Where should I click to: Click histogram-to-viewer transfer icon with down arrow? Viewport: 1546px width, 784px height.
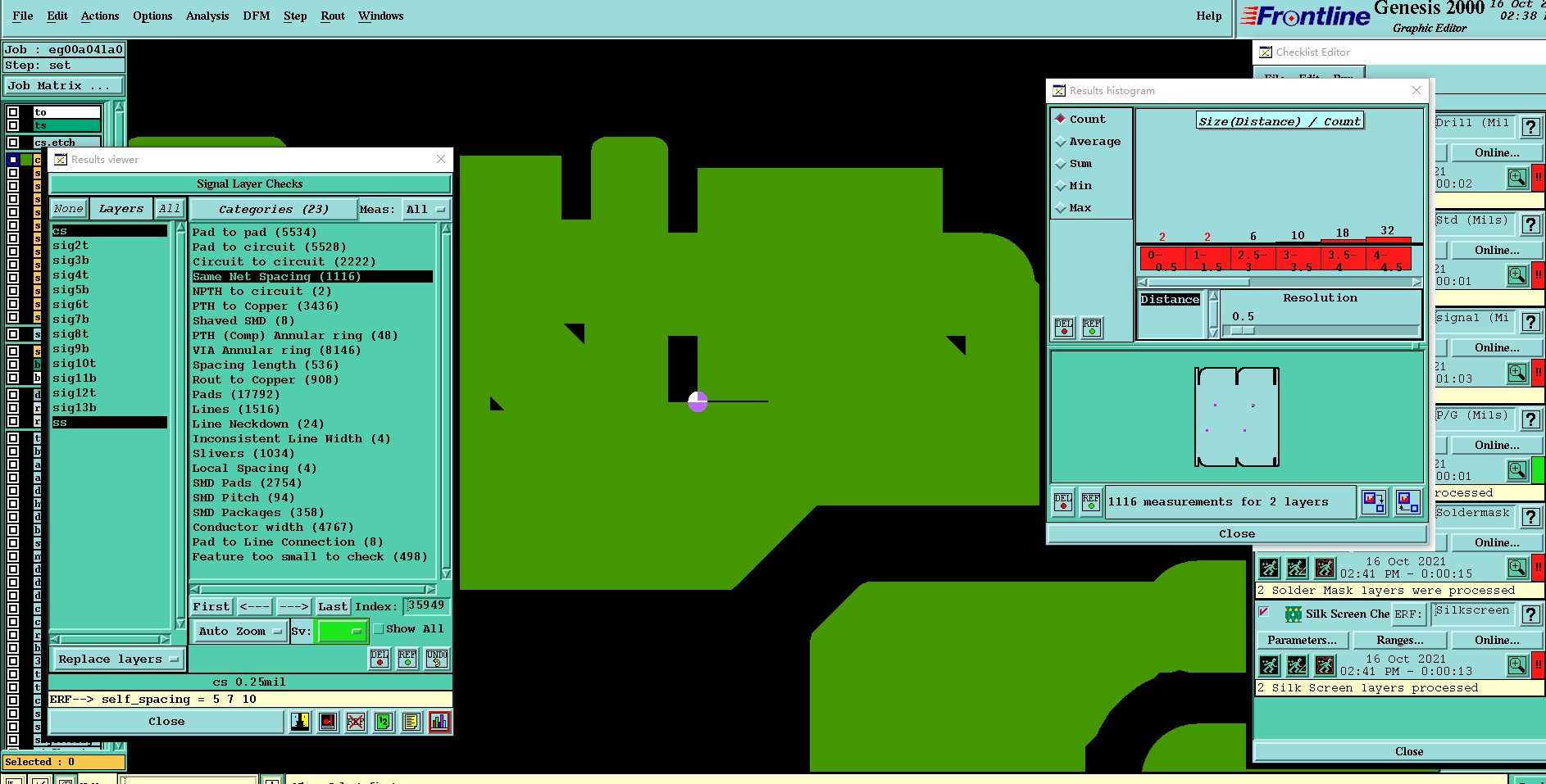point(1374,501)
